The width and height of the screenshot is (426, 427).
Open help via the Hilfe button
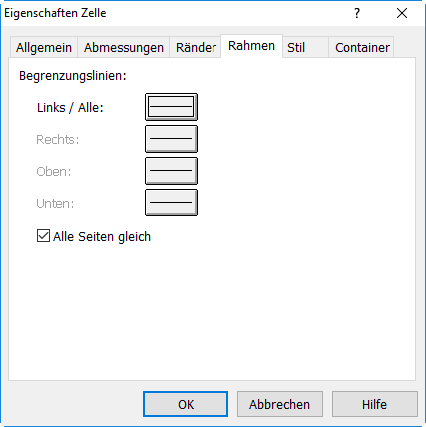pos(375,404)
